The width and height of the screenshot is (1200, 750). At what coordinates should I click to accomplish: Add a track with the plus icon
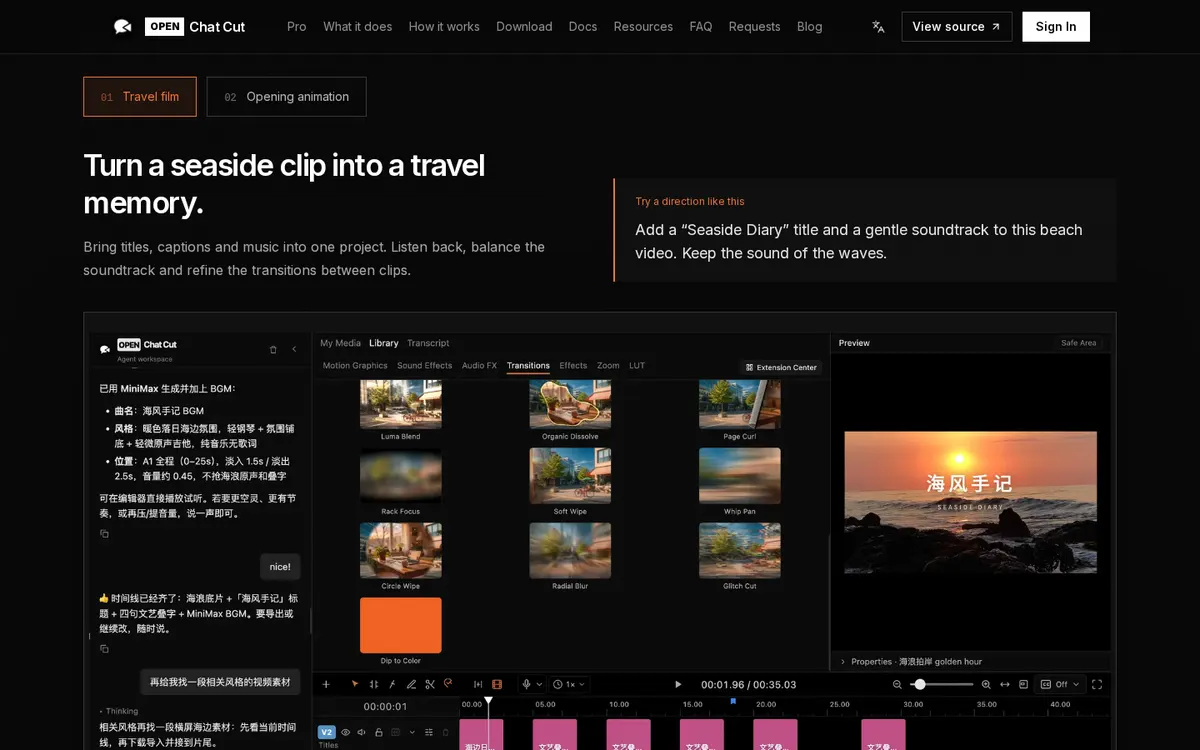tap(326, 684)
